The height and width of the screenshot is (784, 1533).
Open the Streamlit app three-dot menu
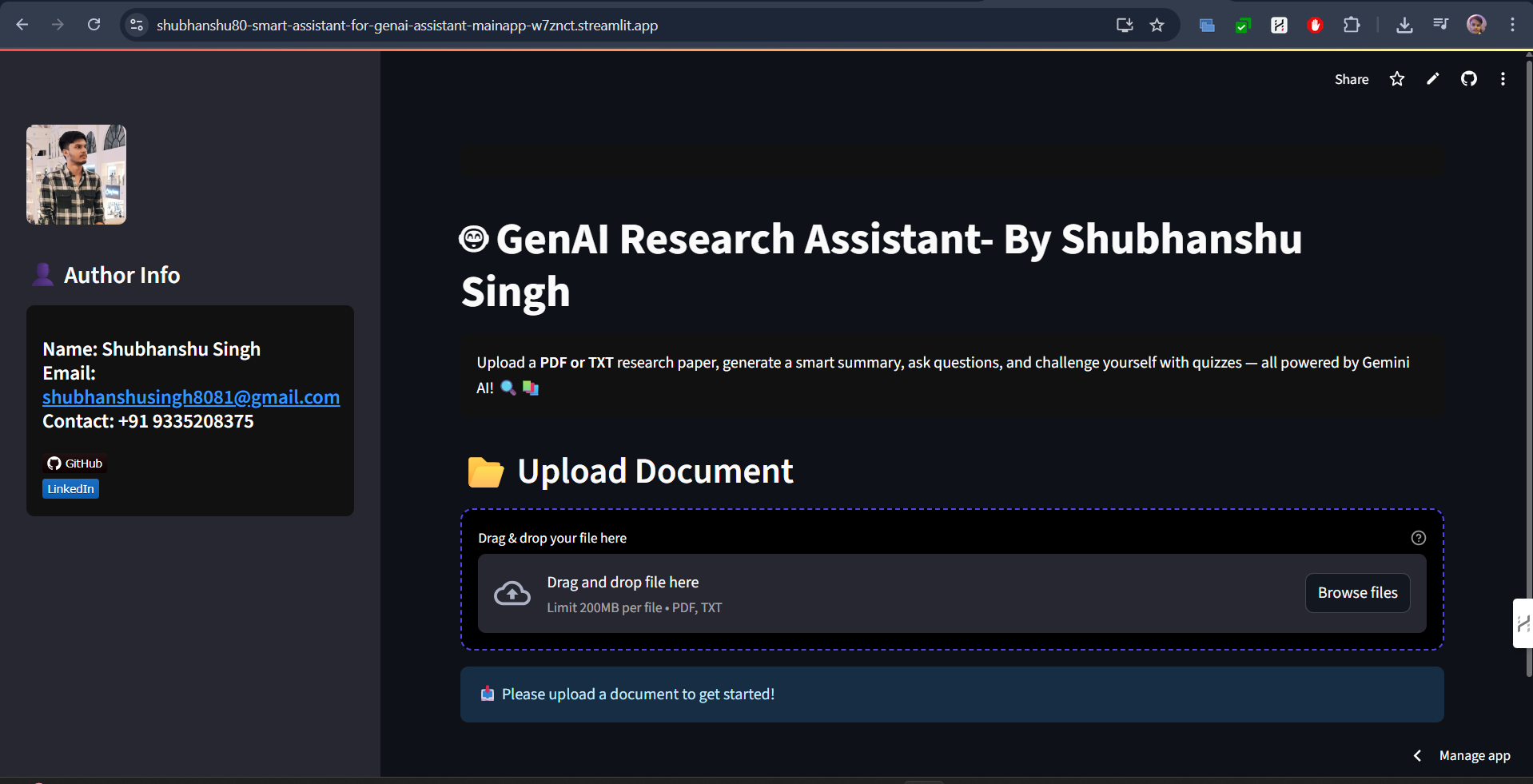pyautogui.click(x=1503, y=79)
